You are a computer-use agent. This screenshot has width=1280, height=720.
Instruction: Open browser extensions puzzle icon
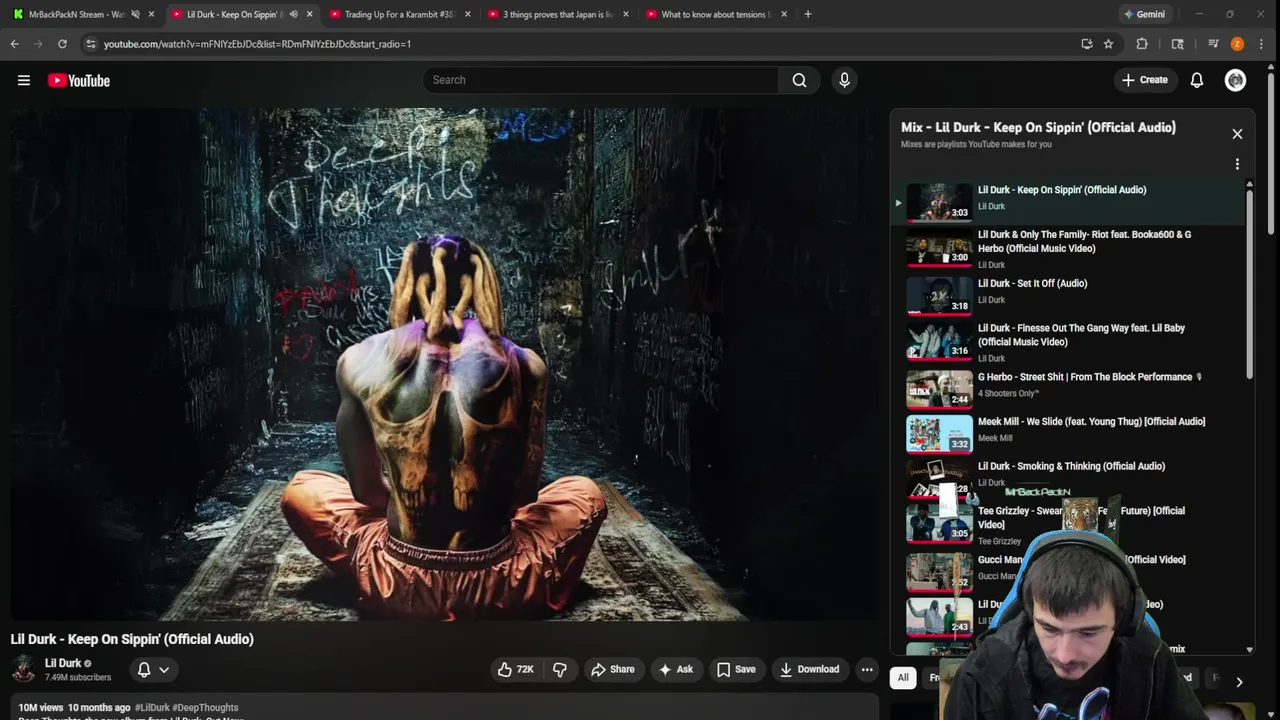tap(1142, 44)
